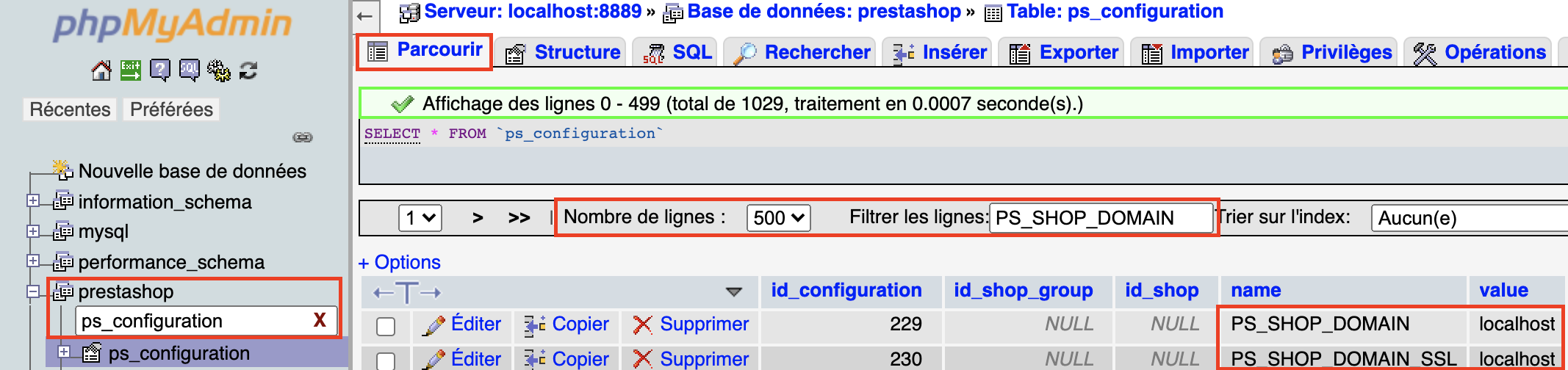Click Table: ps_configuration breadcrumb

click(1115, 12)
